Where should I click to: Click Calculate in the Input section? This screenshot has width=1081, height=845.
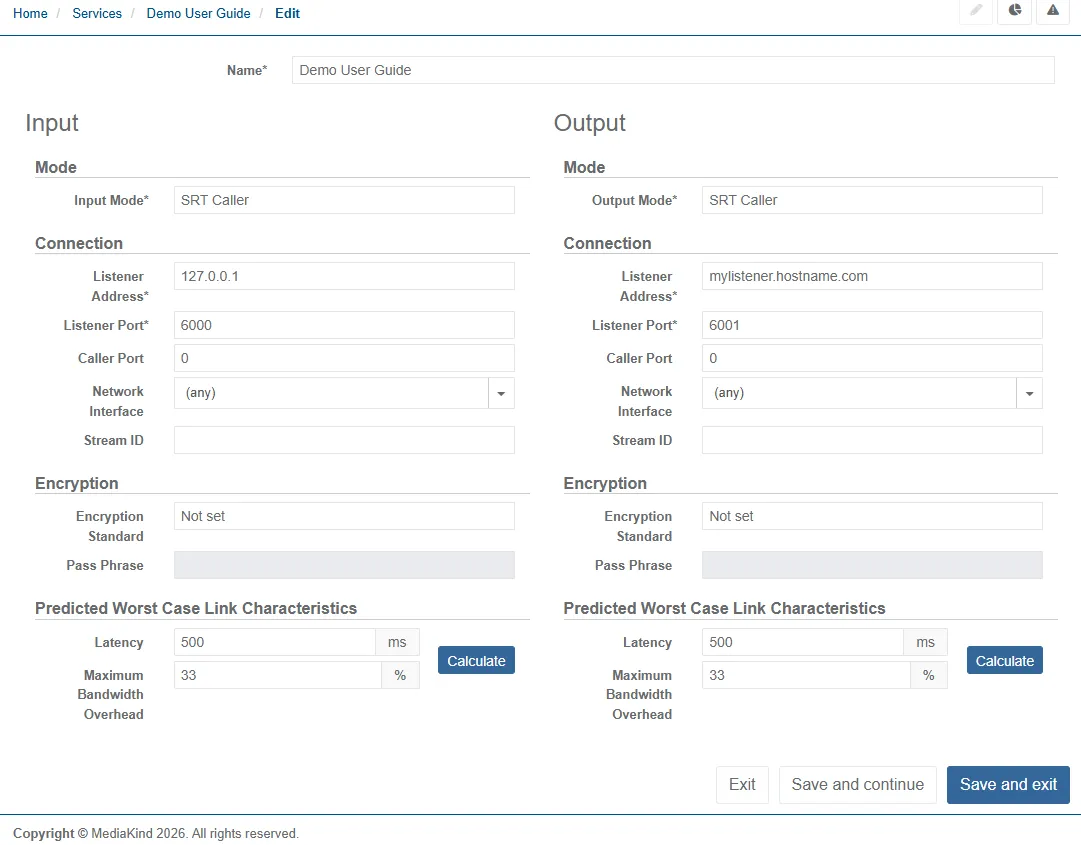click(476, 660)
